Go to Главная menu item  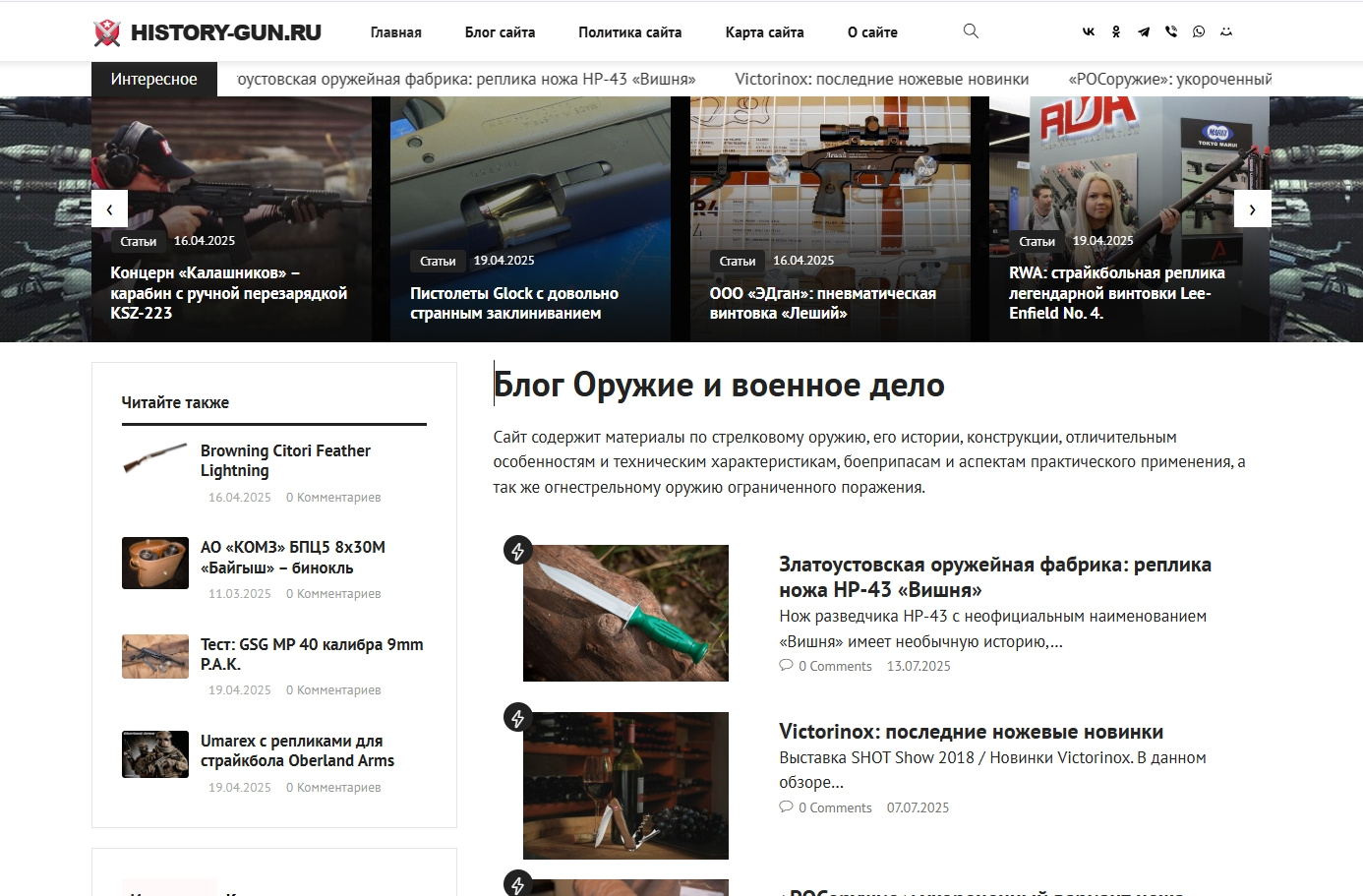[x=396, y=32]
